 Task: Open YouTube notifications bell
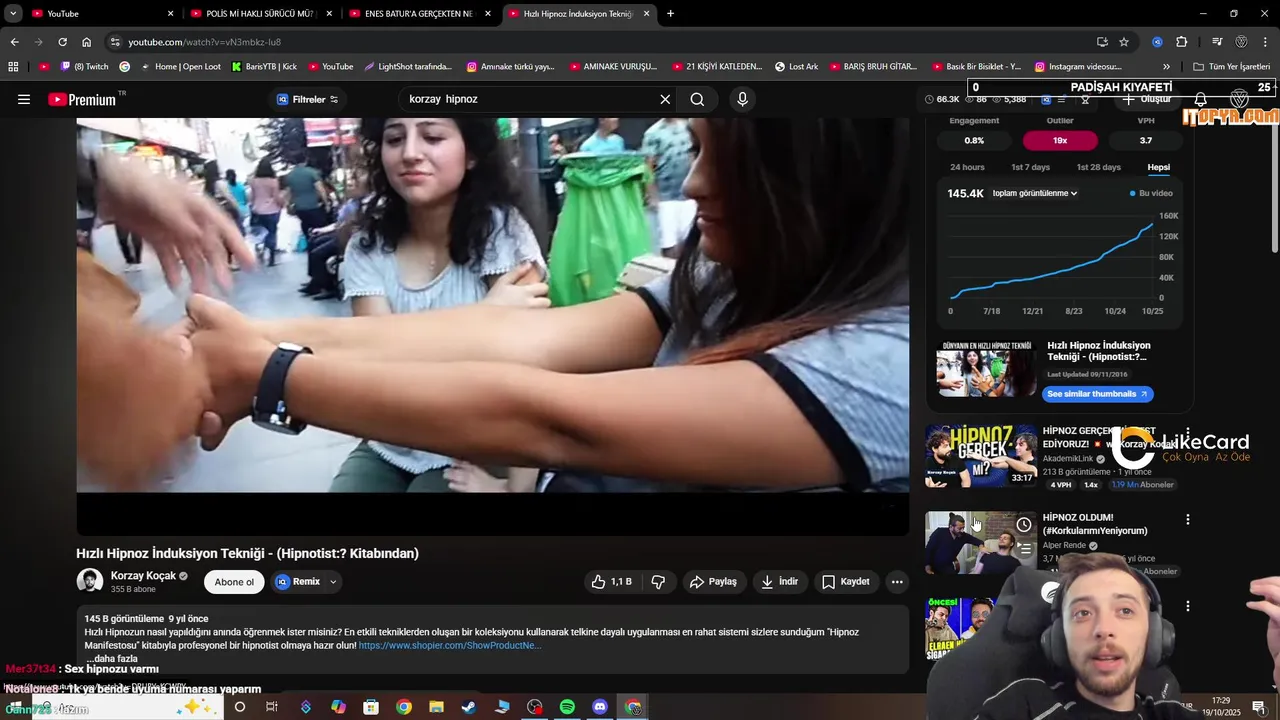tap(1201, 99)
